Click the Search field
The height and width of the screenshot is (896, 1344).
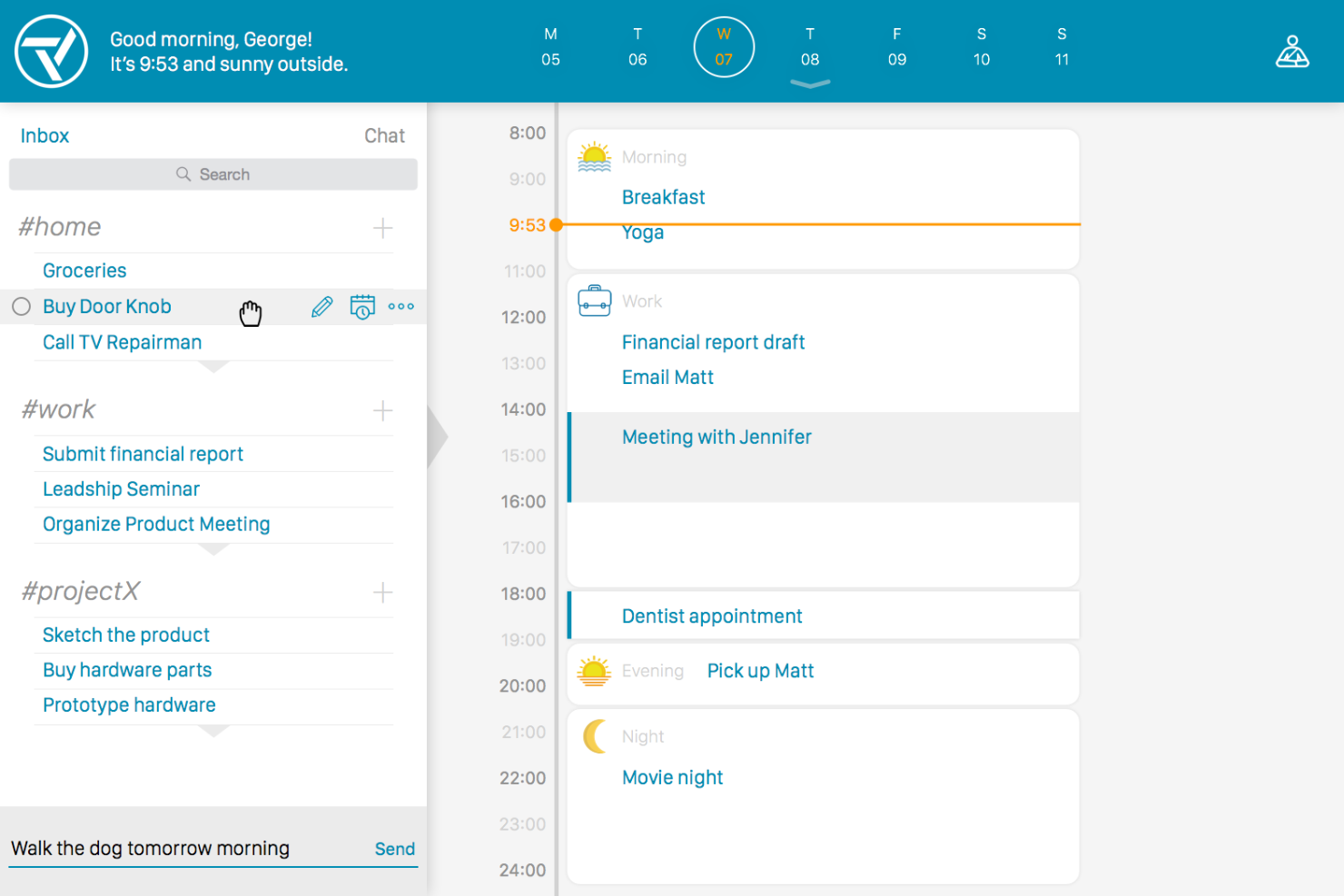tap(213, 174)
